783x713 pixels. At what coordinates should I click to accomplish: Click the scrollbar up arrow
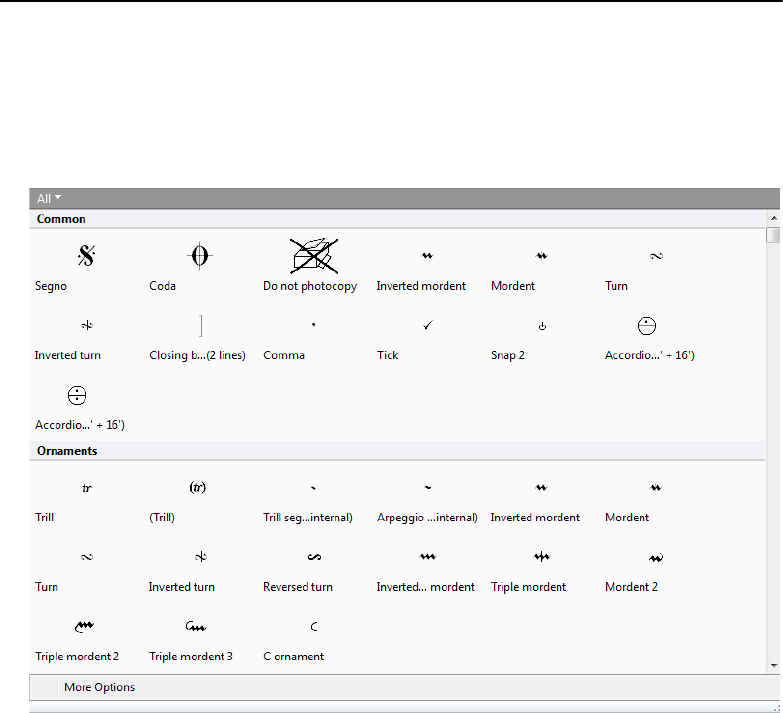[774, 218]
